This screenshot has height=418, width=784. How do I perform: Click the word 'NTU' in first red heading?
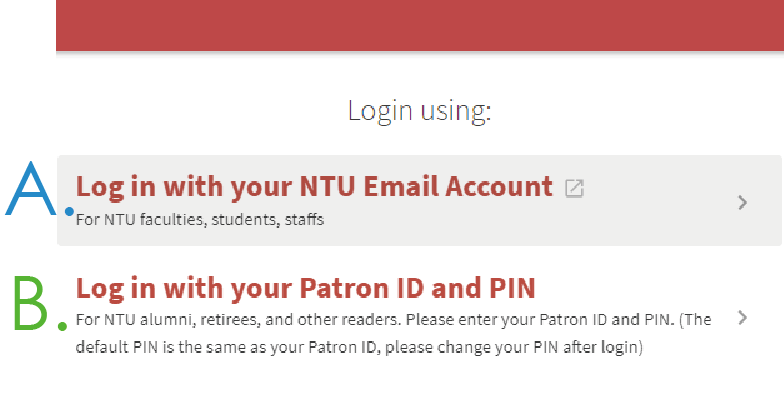[x=328, y=186]
